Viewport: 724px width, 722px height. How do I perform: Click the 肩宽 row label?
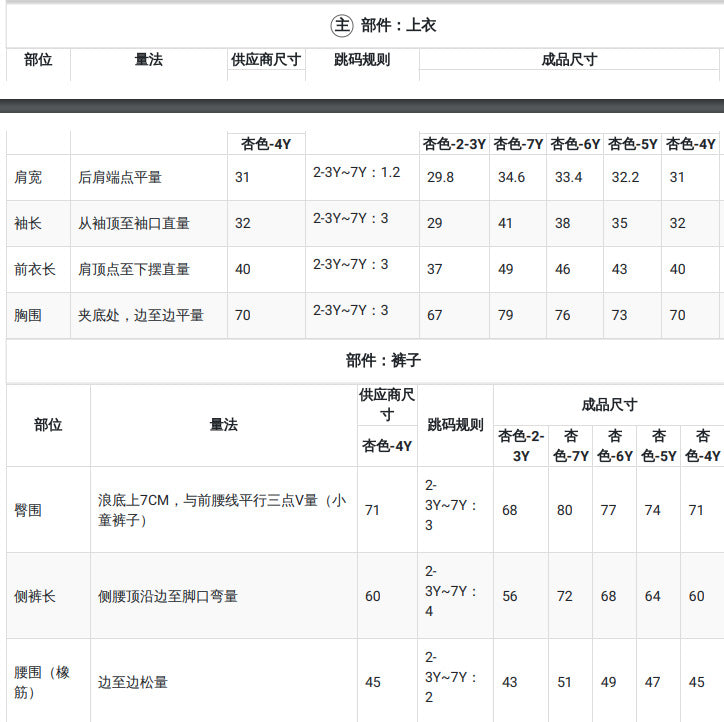[28, 177]
